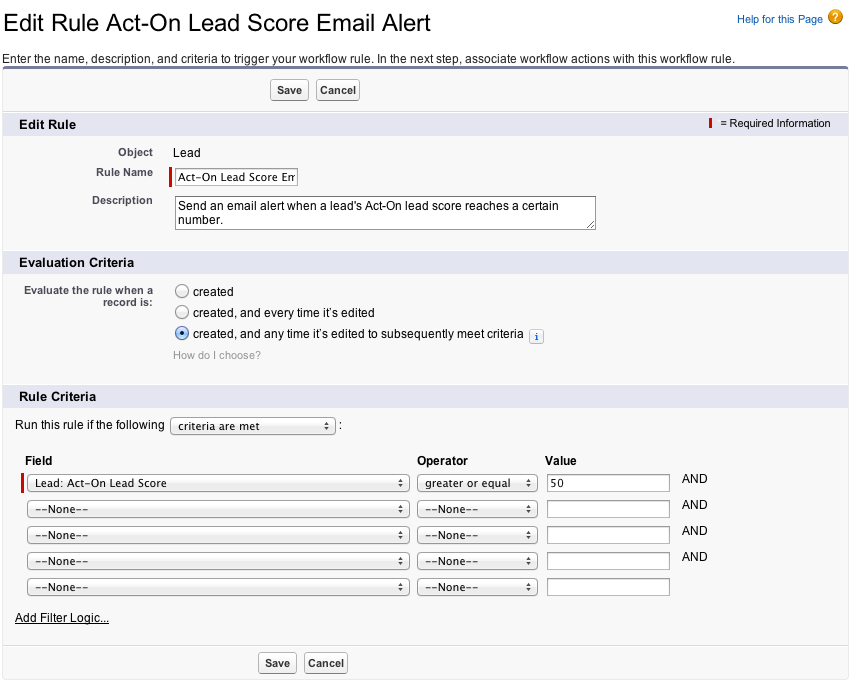
Task: Click the 'Value' column header
Action: pos(560,461)
